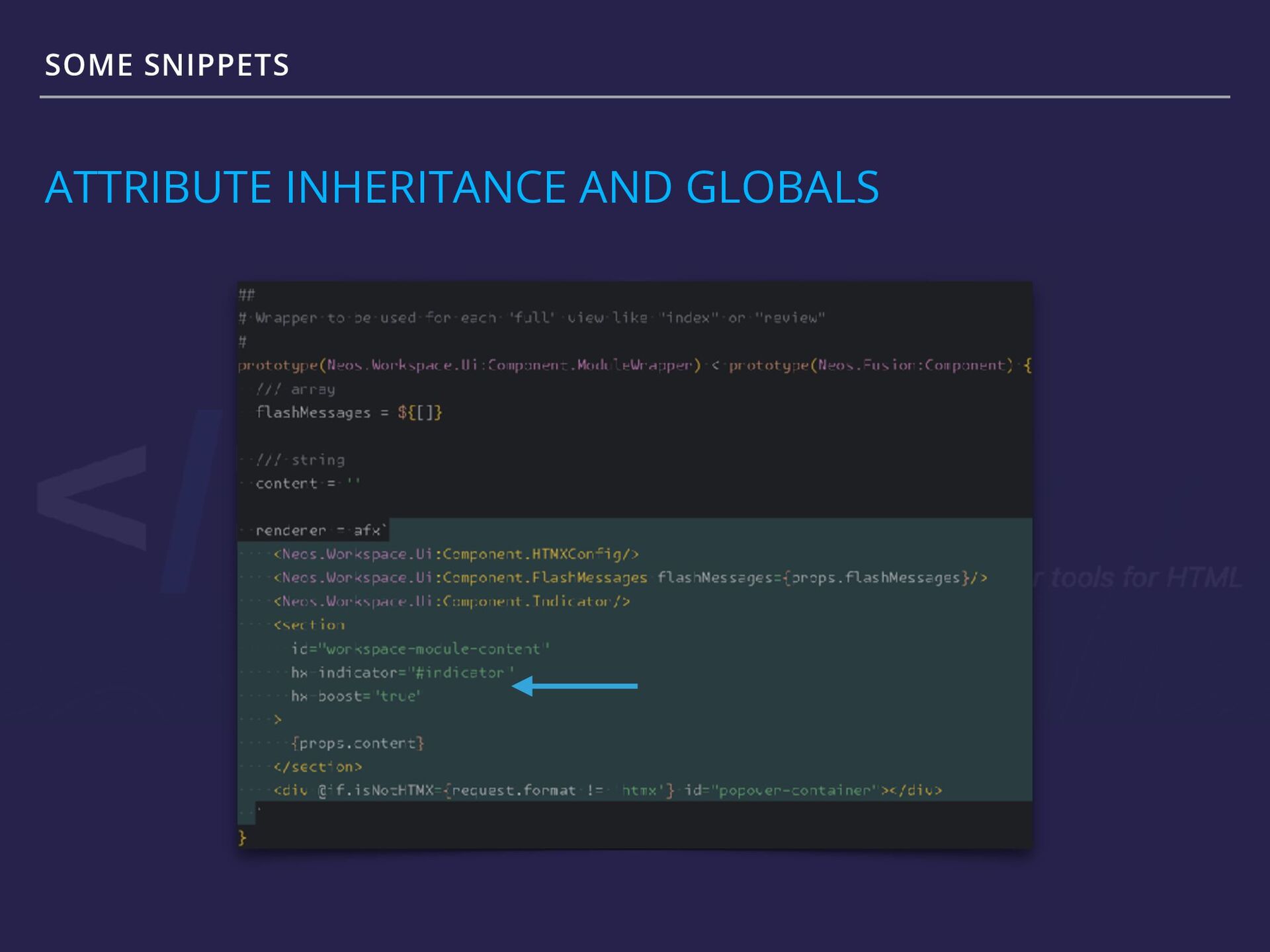Click the "content = ''" line

[308, 483]
